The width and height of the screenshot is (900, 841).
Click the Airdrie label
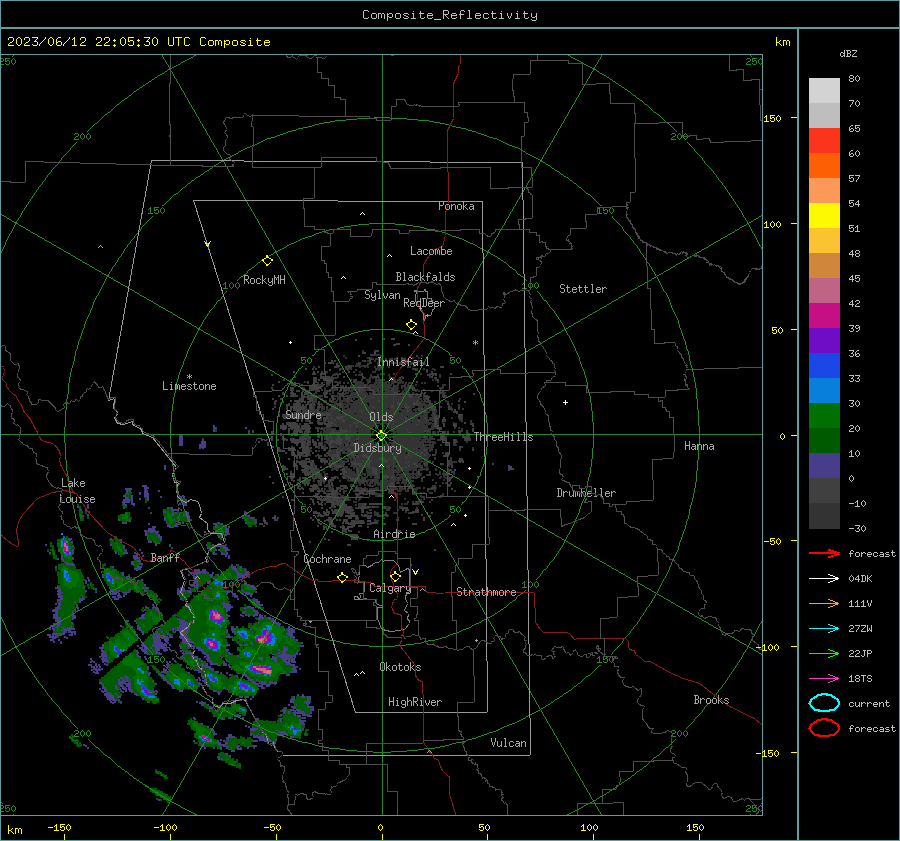[394, 534]
